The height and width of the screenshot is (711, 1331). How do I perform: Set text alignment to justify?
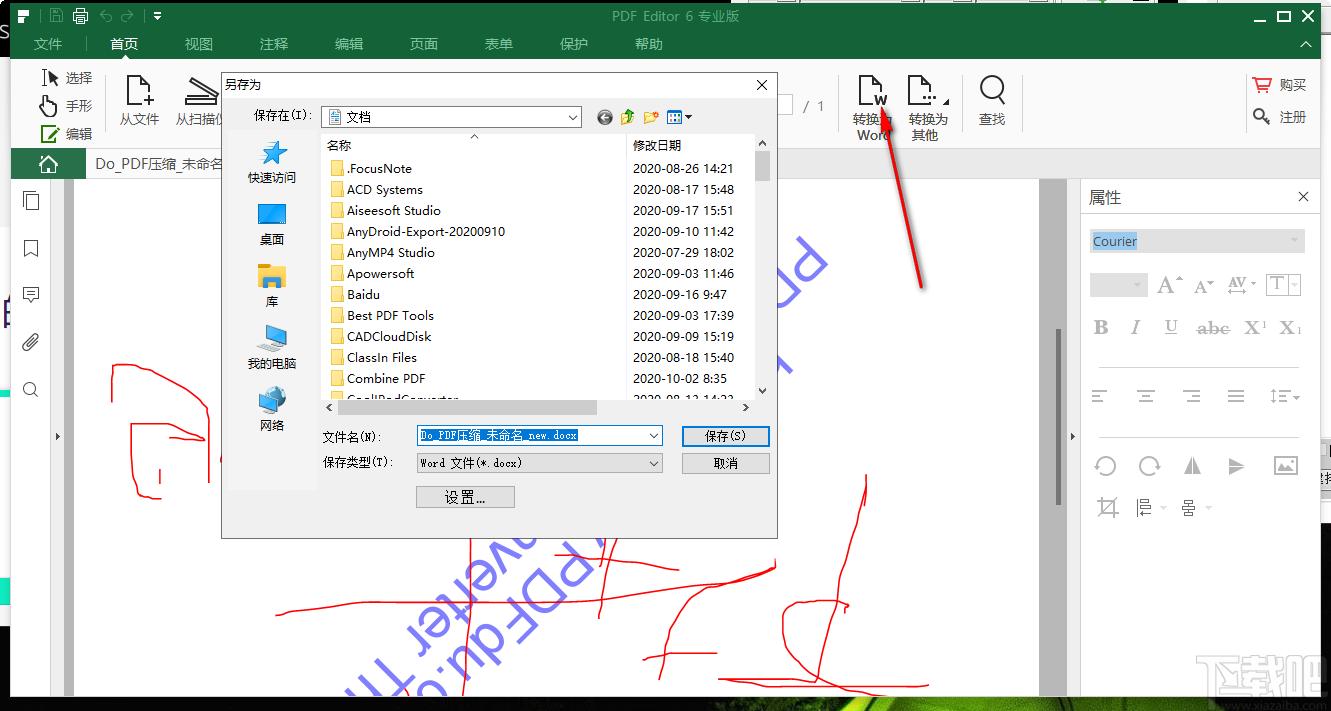[1236, 396]
